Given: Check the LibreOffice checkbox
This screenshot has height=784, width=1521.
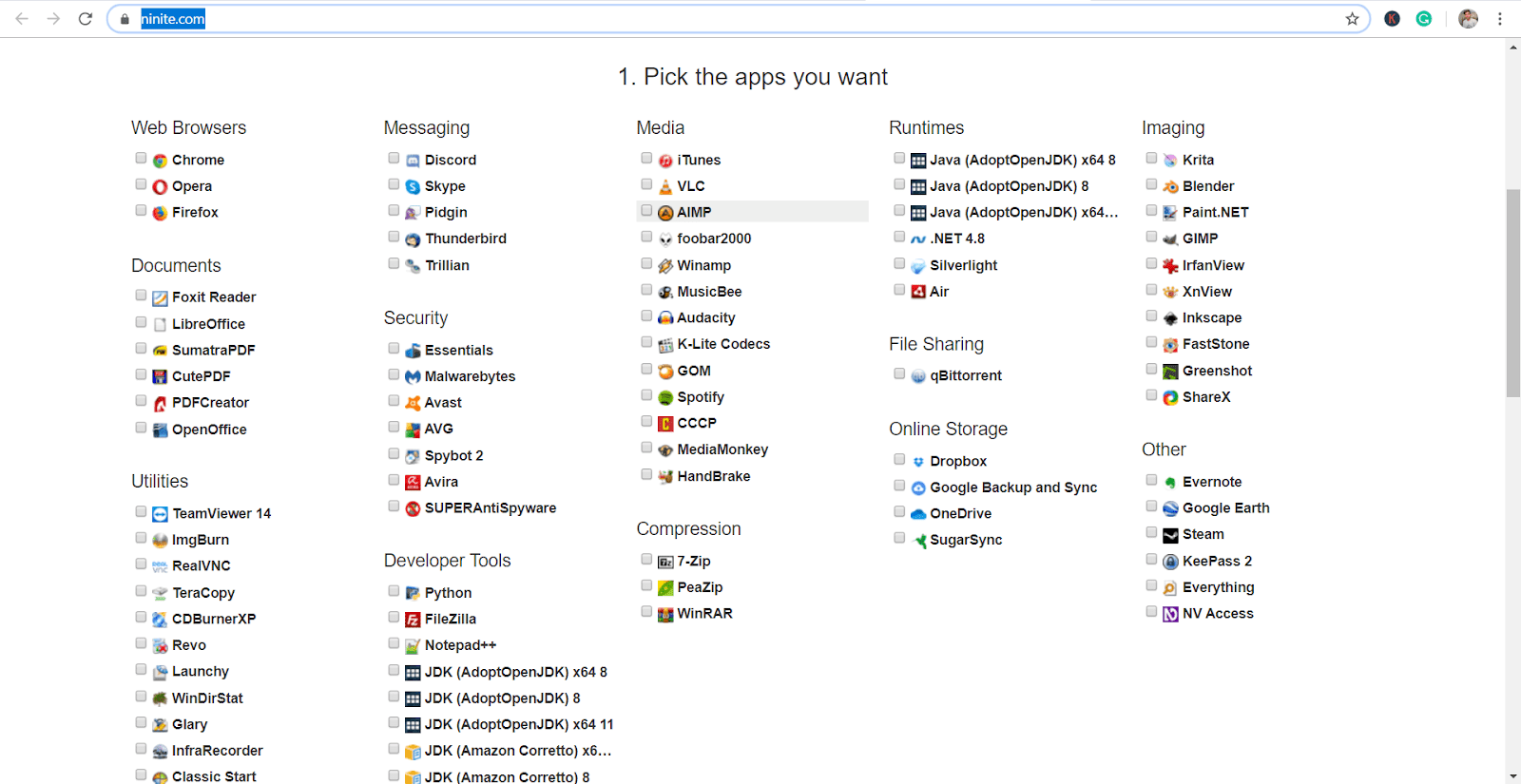Looking at the screenshot, I should pyautogui.click(x=141, y=322).
